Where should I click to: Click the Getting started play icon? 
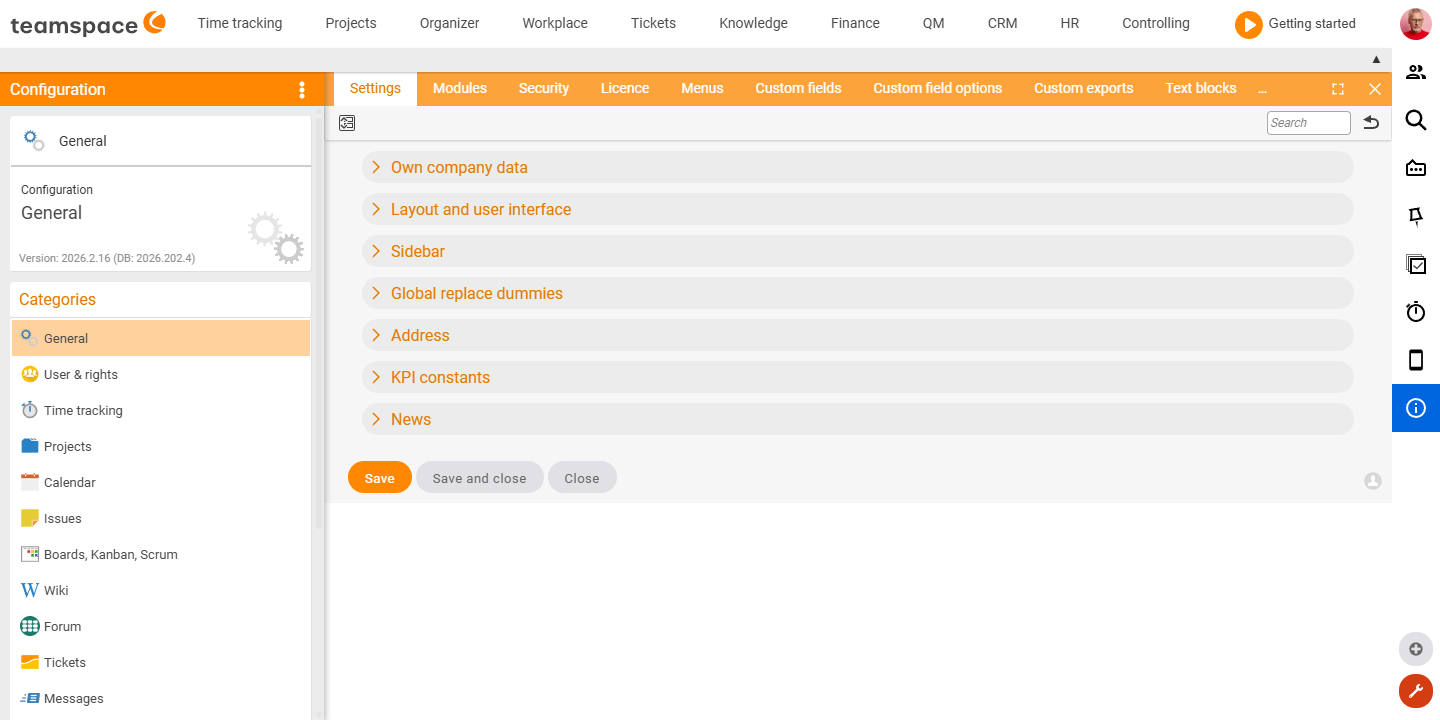(1248, 24)
